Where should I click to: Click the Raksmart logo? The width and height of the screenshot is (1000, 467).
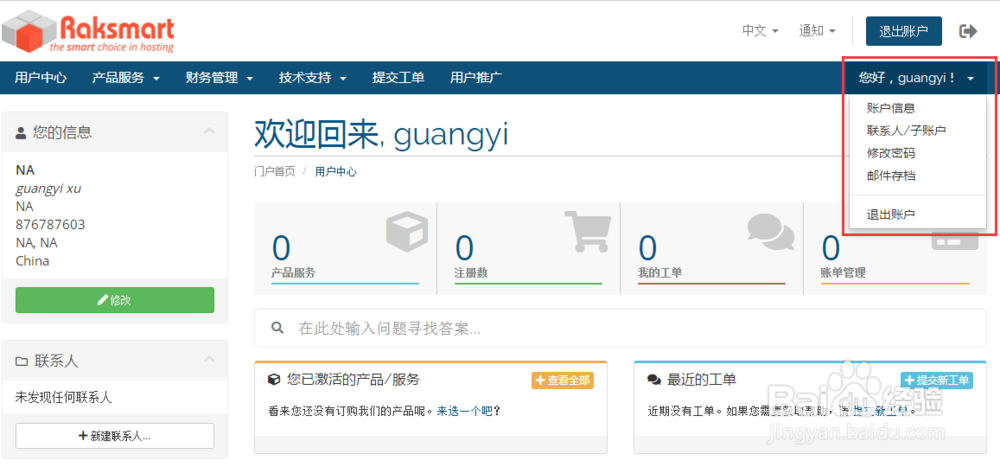point(88,32)
